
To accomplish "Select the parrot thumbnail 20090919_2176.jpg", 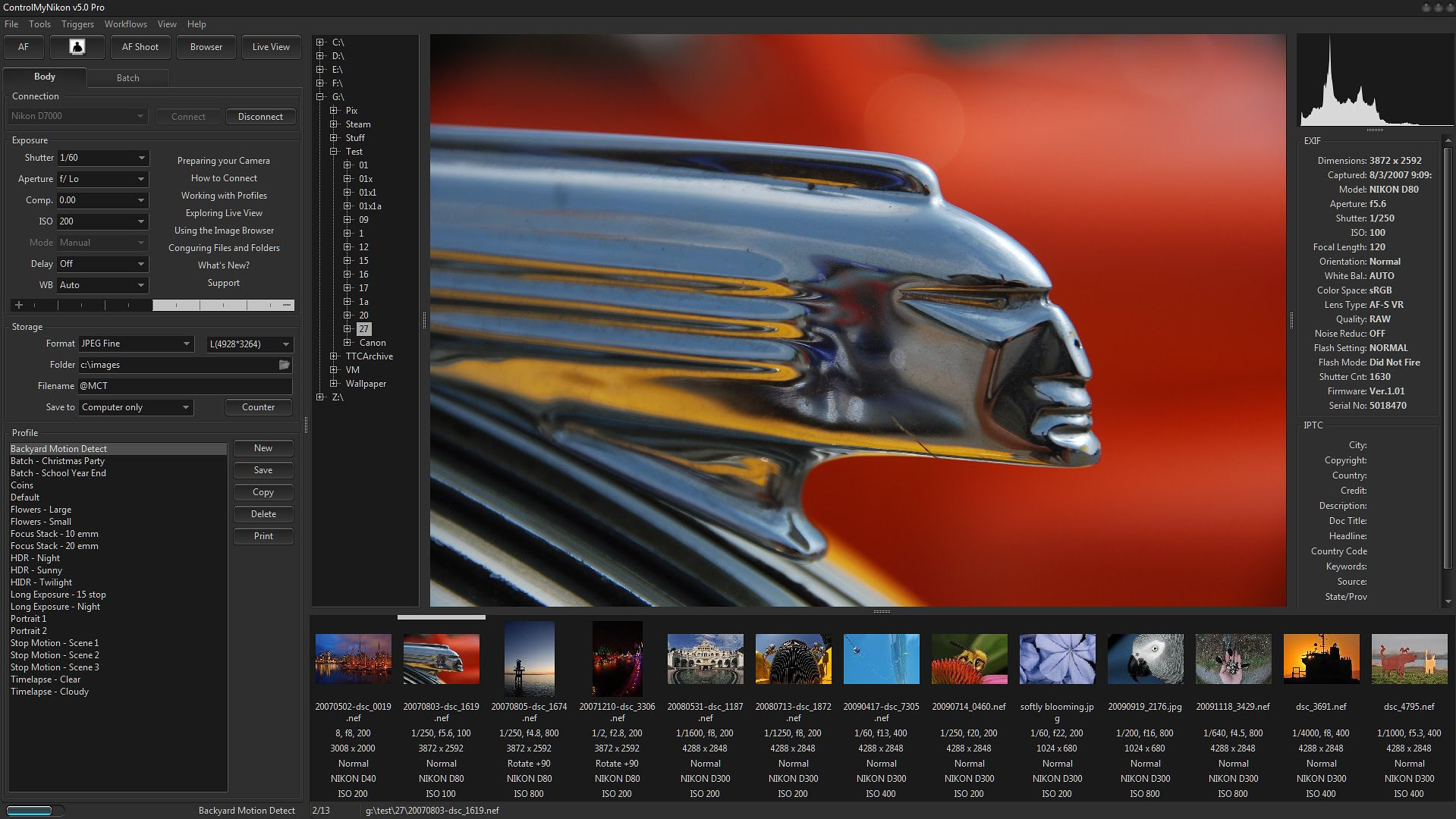I will click(1145, 659).
